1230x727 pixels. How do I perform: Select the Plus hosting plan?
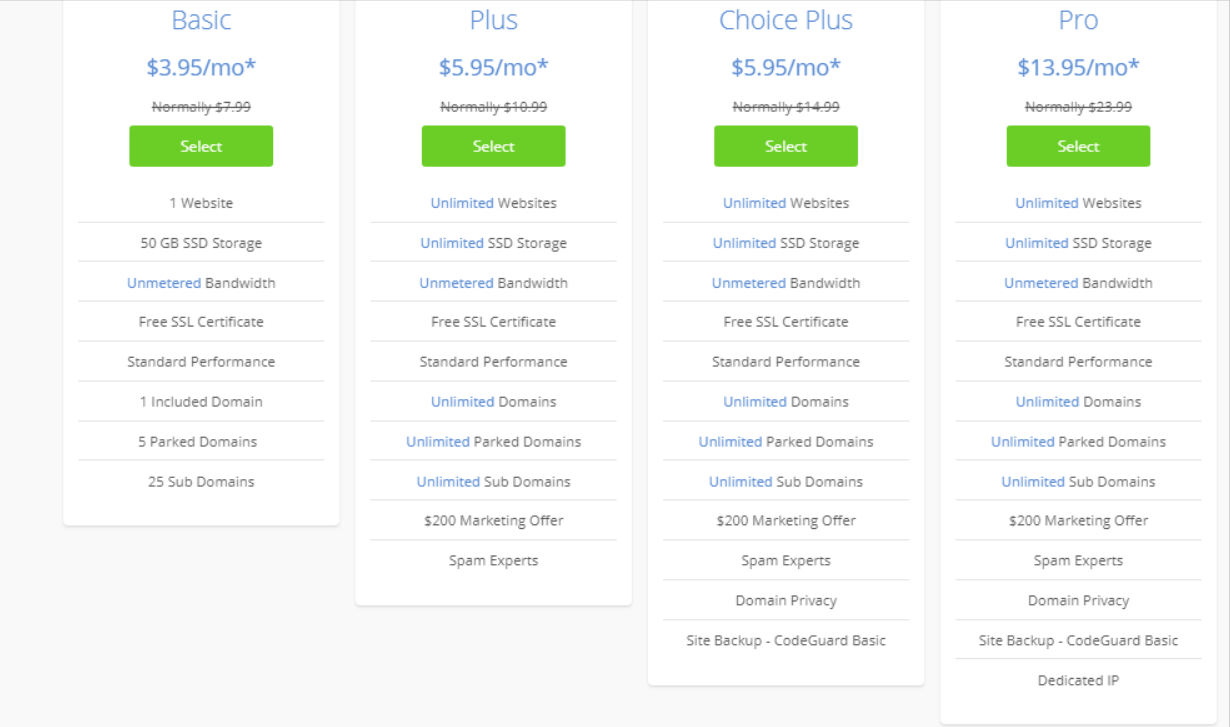[493, 146]
